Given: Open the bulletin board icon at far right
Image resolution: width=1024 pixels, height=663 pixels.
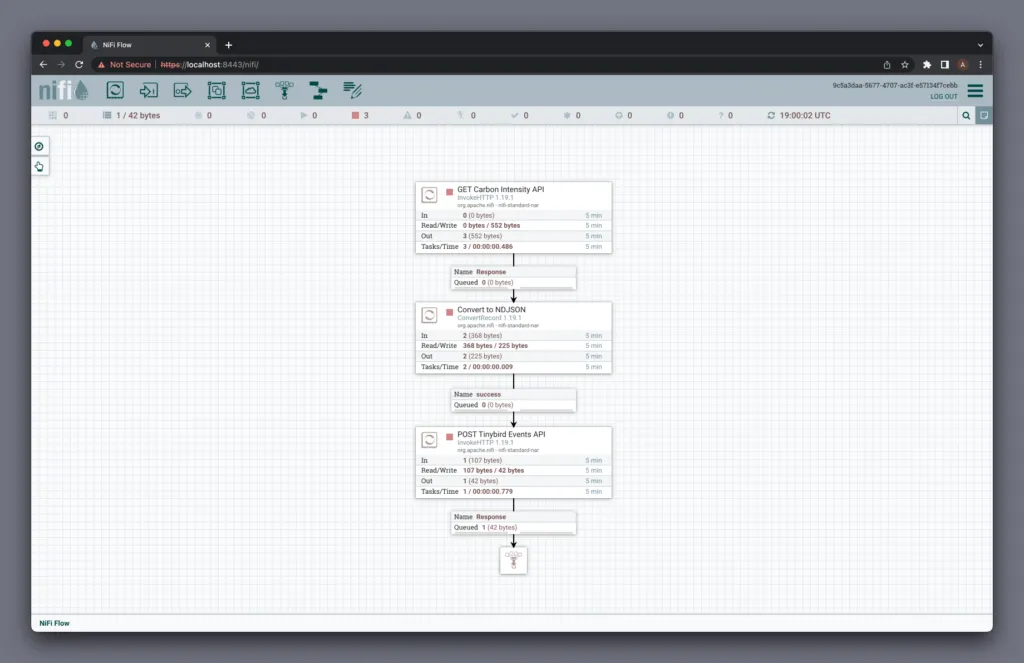Looking at the screenshot, I should [x=984, y=116].
